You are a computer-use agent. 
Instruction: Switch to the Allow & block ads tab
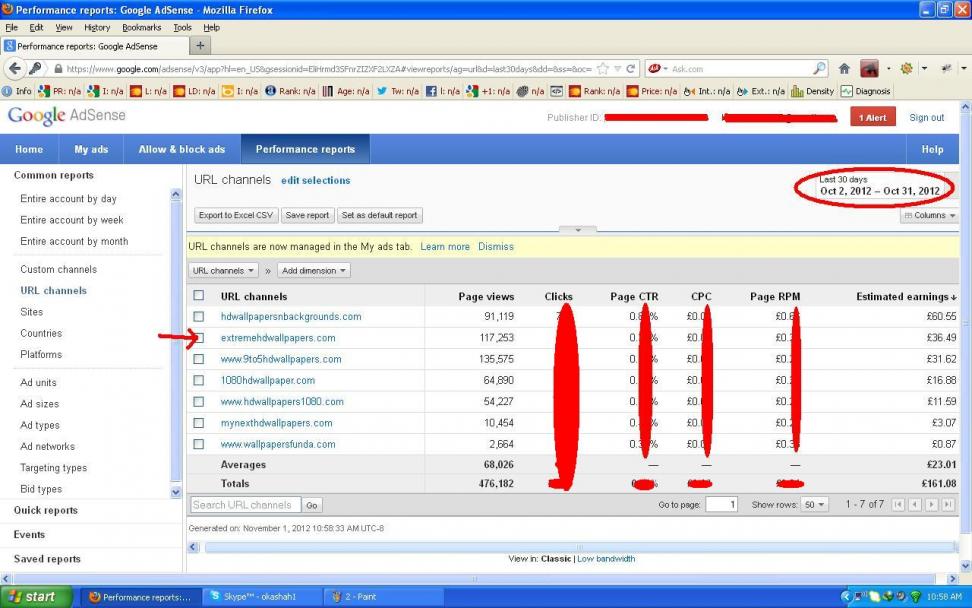[182, 149]
